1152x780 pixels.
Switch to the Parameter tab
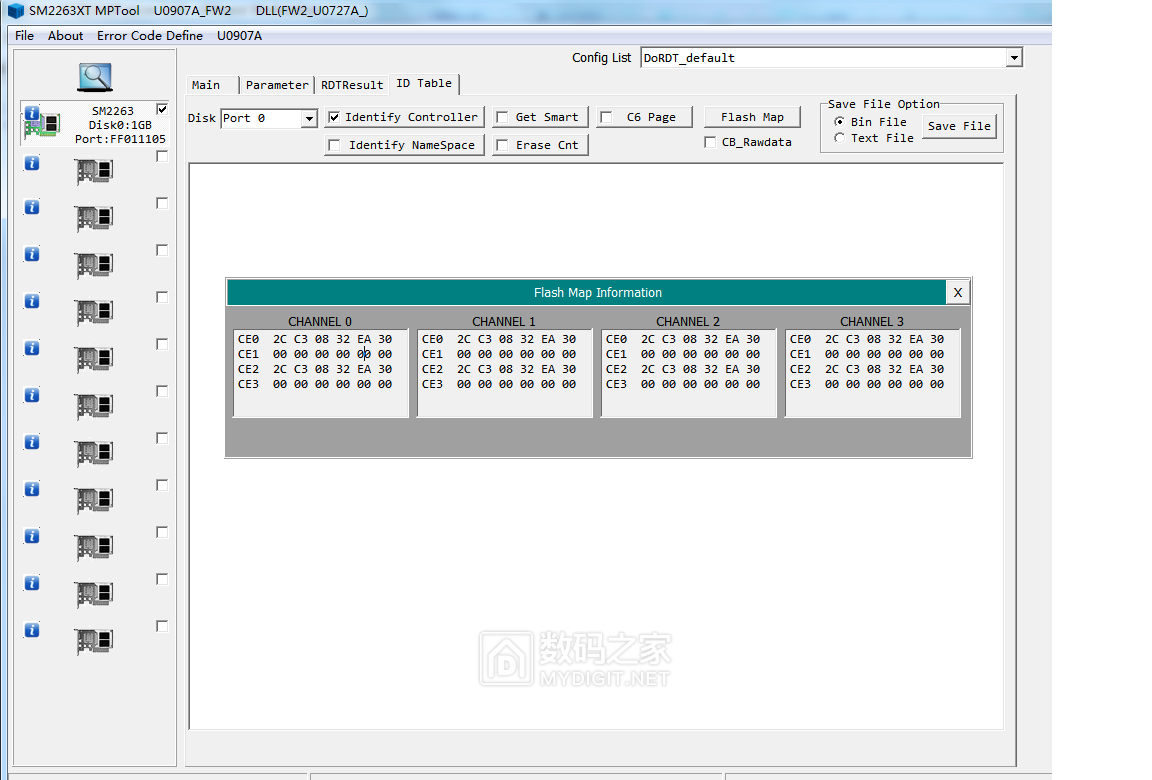277,85
